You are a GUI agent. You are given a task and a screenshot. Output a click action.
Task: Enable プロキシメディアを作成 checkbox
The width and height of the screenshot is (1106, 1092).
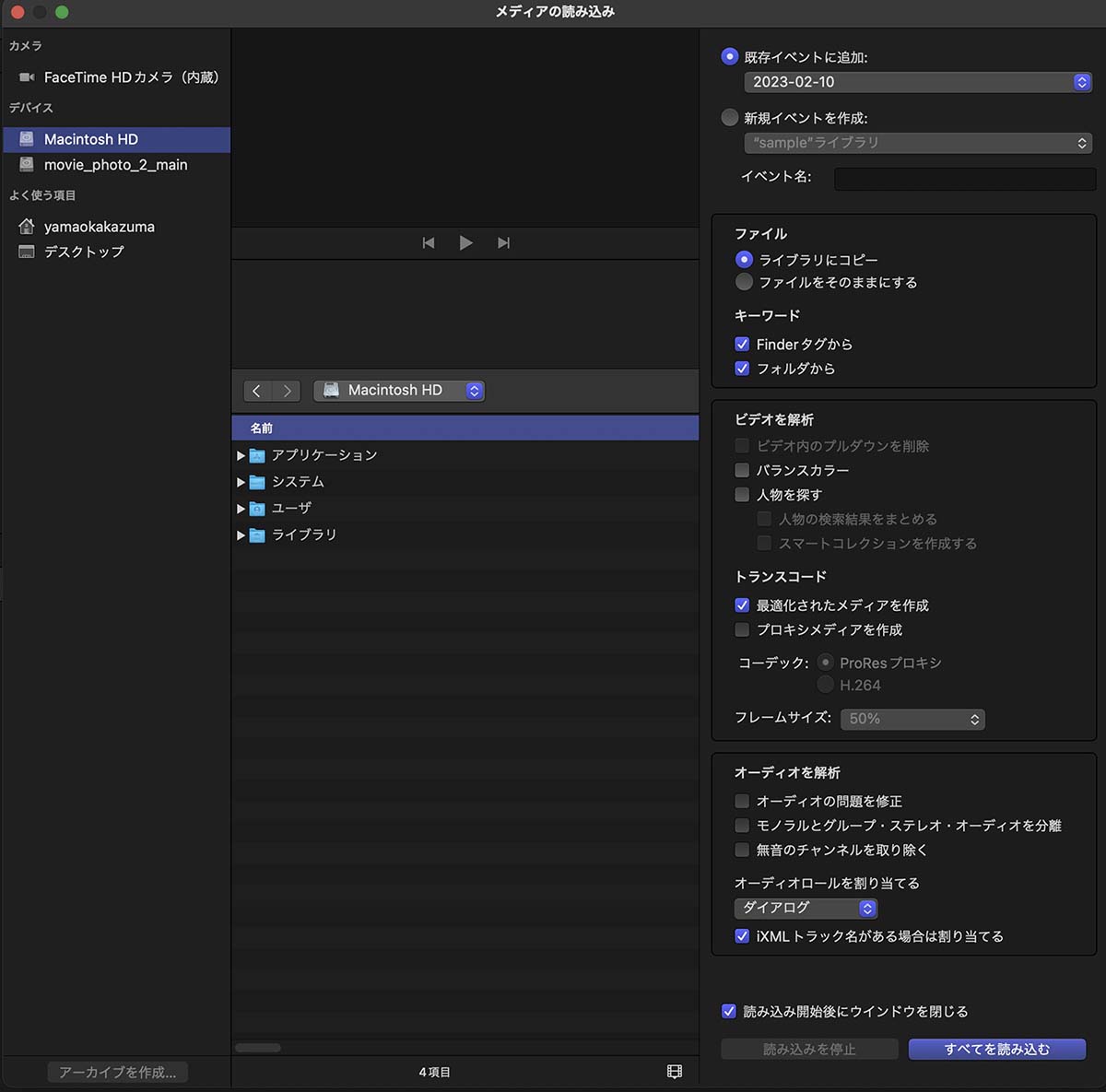point(742,630)
